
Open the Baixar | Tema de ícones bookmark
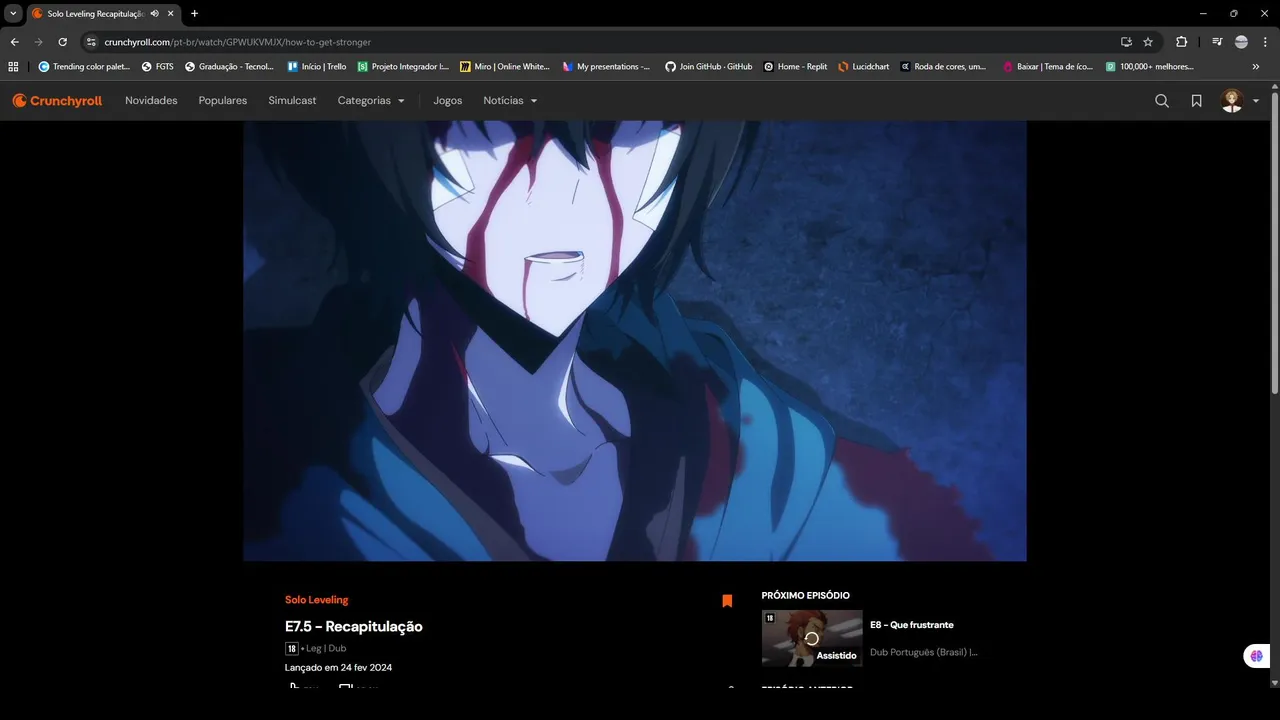coord(1048,67)
